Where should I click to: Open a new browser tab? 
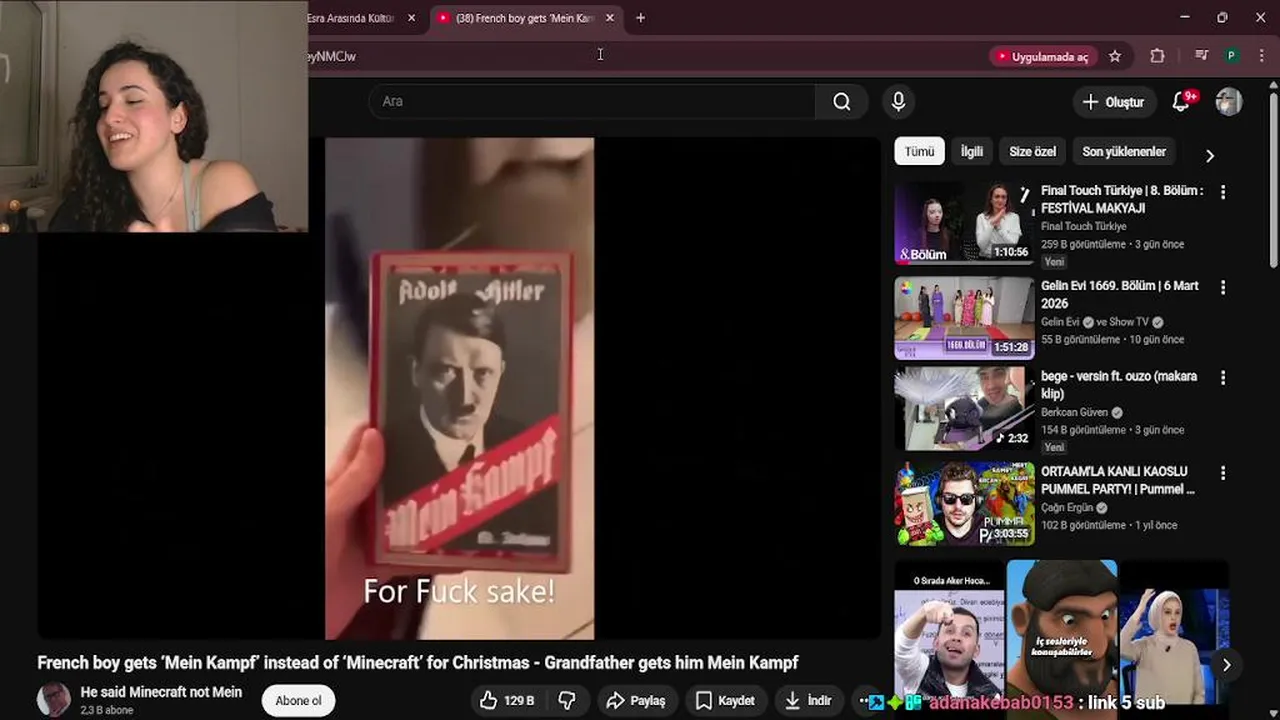(x=640, y=17)
